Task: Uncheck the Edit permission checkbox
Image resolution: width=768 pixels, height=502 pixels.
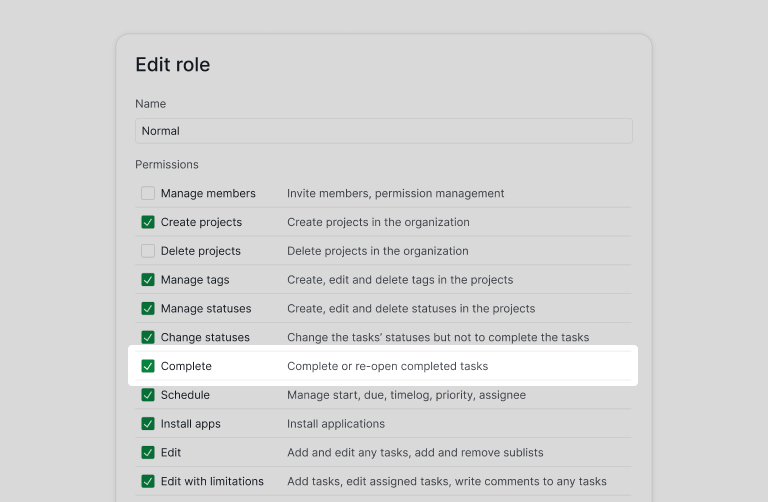Action: [x=148, y=453]
